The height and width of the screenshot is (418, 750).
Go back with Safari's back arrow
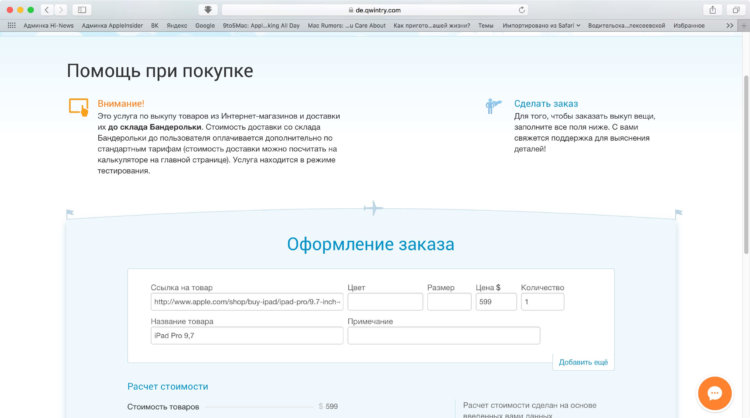pyautogui.click(x=47, y=10)
